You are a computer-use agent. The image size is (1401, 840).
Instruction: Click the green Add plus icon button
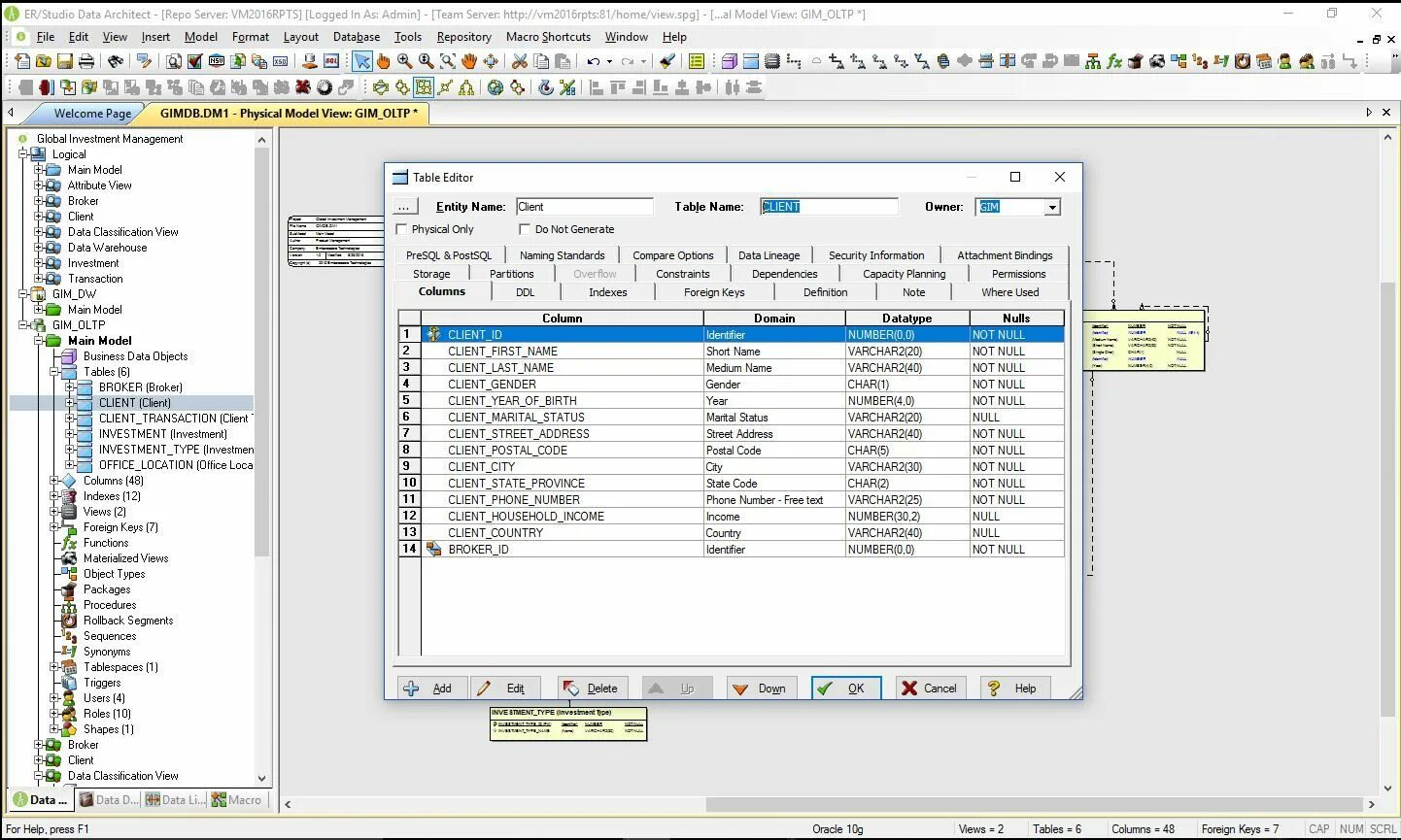(431, 689)
